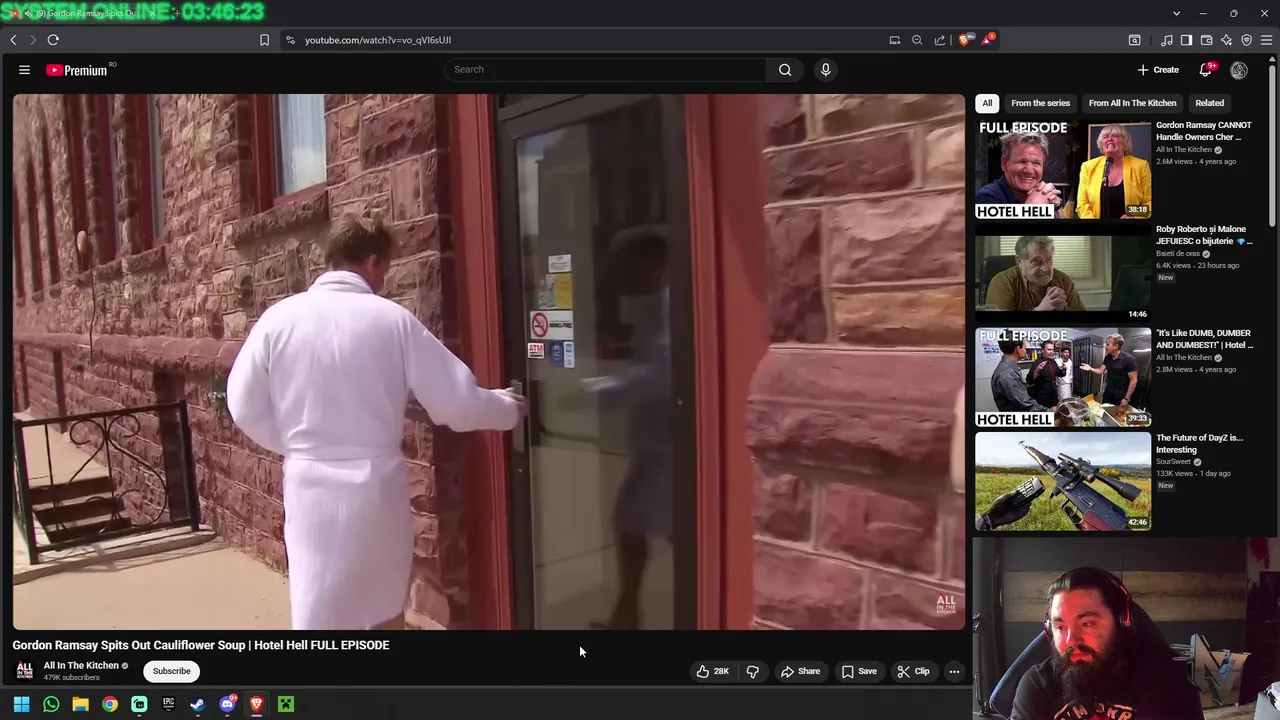Viewport: 1280px width, 720px height.
Task: Open Roby Roberto și Malone video thumbnail
Action: pyautogui.click(x=1063, y=273)
